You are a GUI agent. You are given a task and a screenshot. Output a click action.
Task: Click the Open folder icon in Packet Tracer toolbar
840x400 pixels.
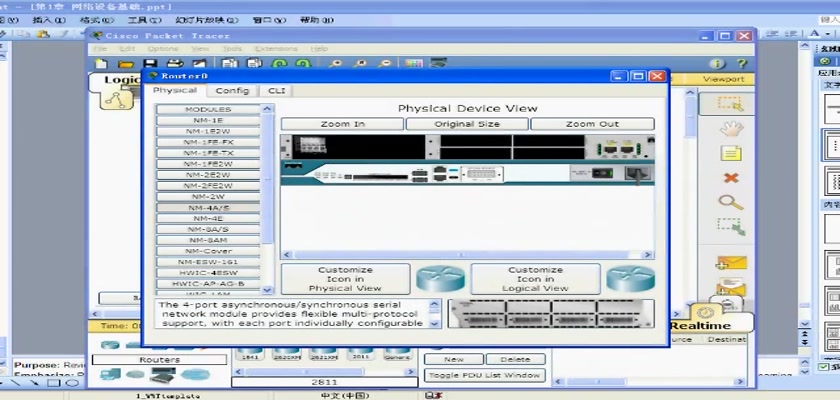tap(126, 63)
